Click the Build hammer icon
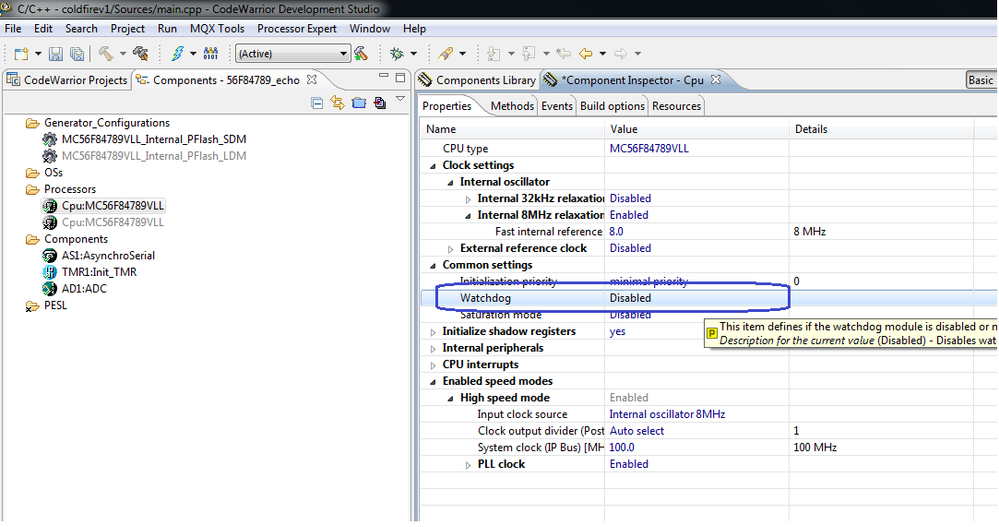Viewport: 999px width, 527px height. point(106,54)
